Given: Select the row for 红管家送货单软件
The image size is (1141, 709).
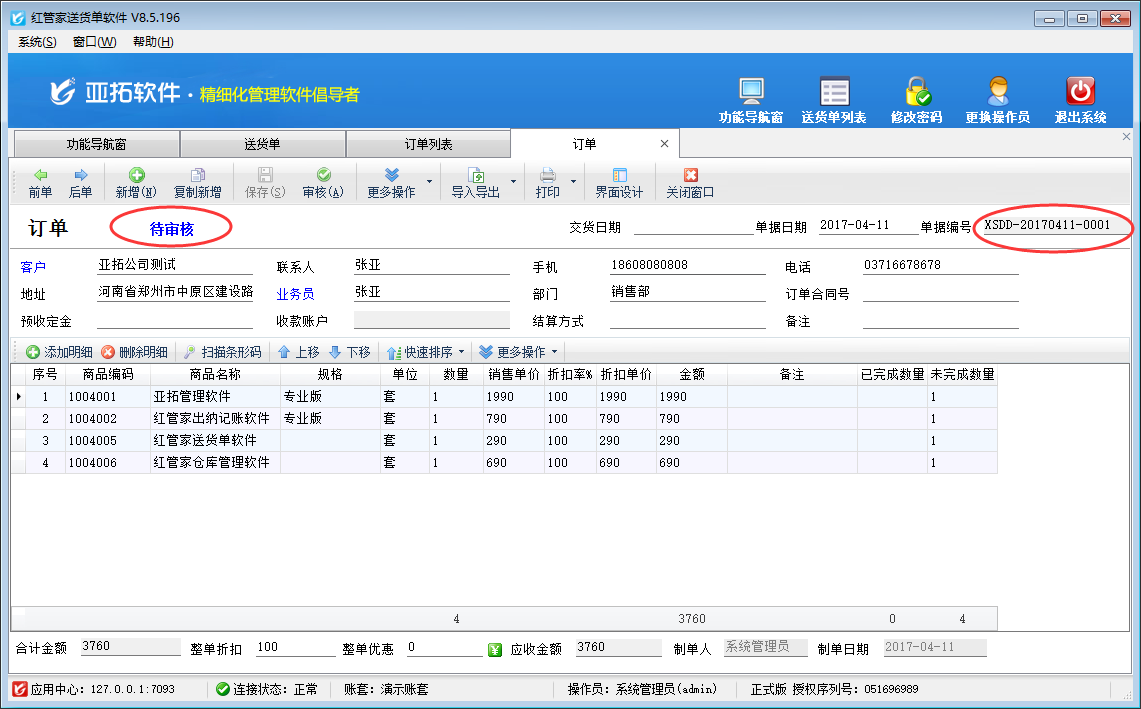Looking at the screenshot, I should (x=205, y=440).
